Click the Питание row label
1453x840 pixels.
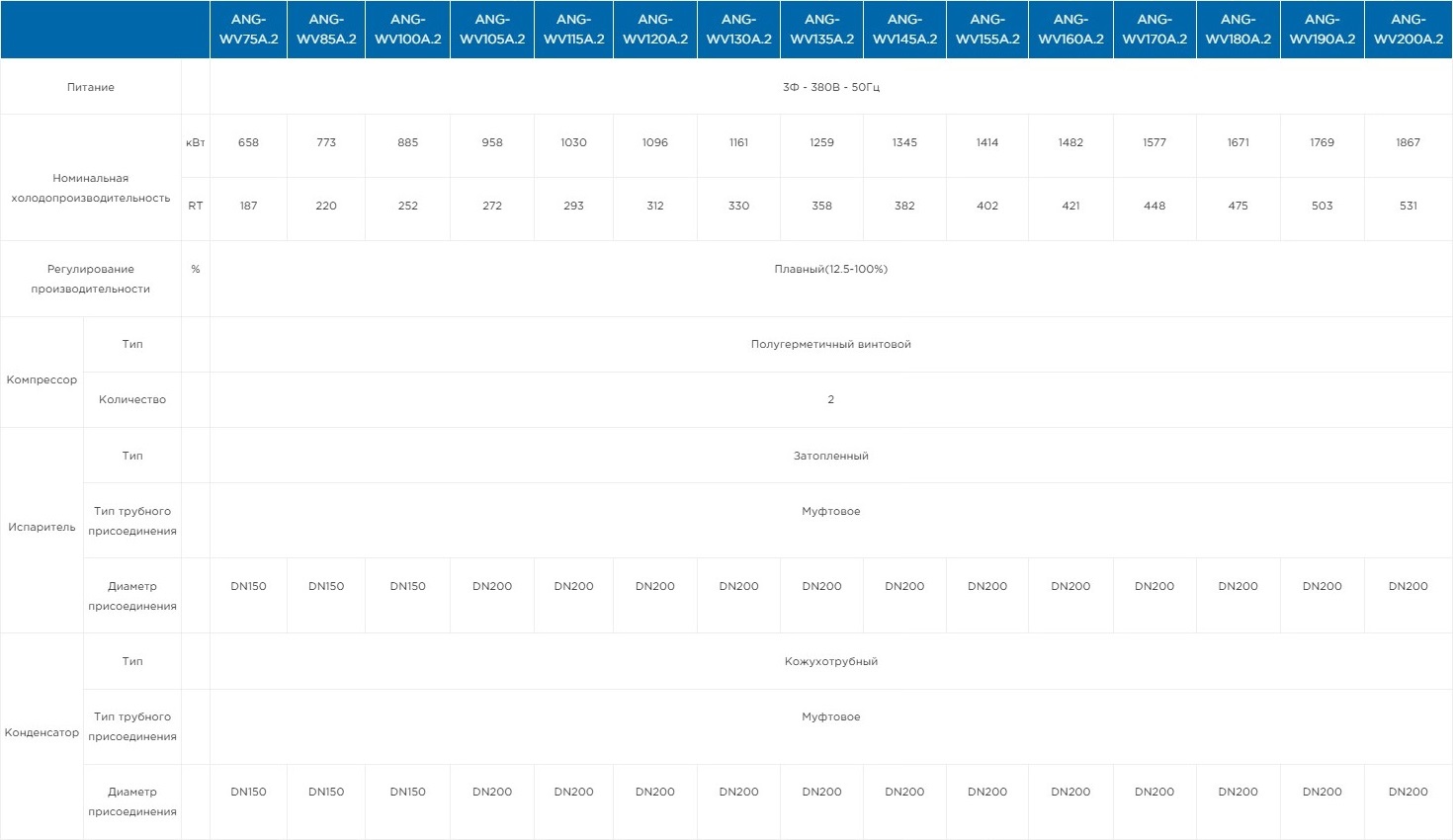[x=91, y=87]
